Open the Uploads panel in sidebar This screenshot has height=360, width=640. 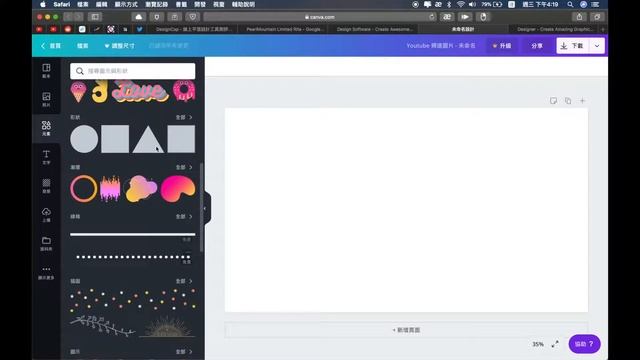click(x=46, y=214)
